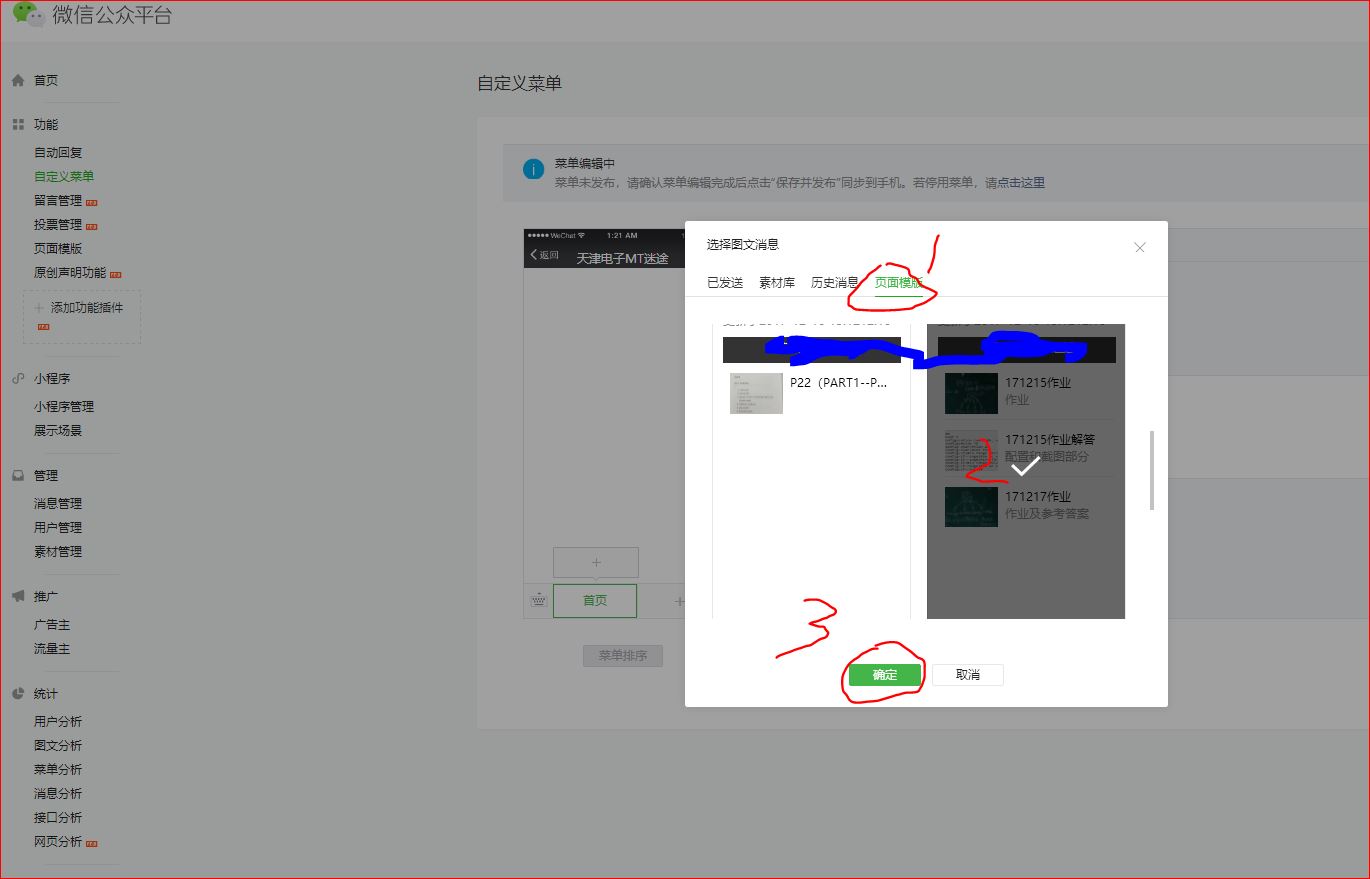
Task: Add a submenu with the plus above 首页
Action: tap(596, 562)
